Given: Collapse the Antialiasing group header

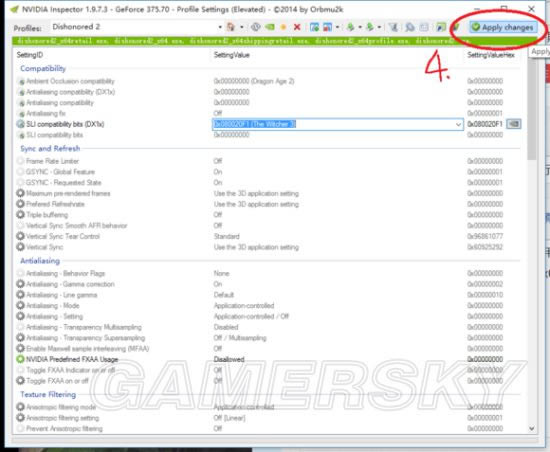Looking at the screenshot, I should point(40,261).
